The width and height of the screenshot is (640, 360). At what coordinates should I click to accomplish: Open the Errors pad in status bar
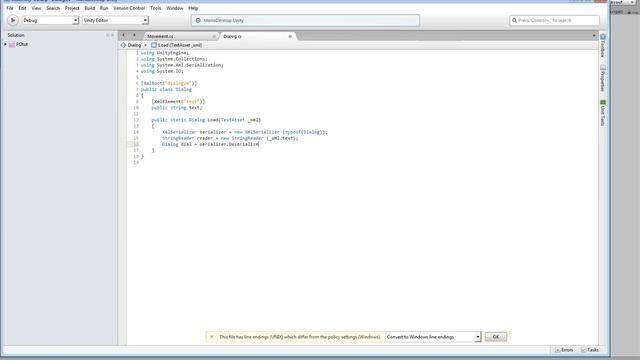tap(564, 350)
